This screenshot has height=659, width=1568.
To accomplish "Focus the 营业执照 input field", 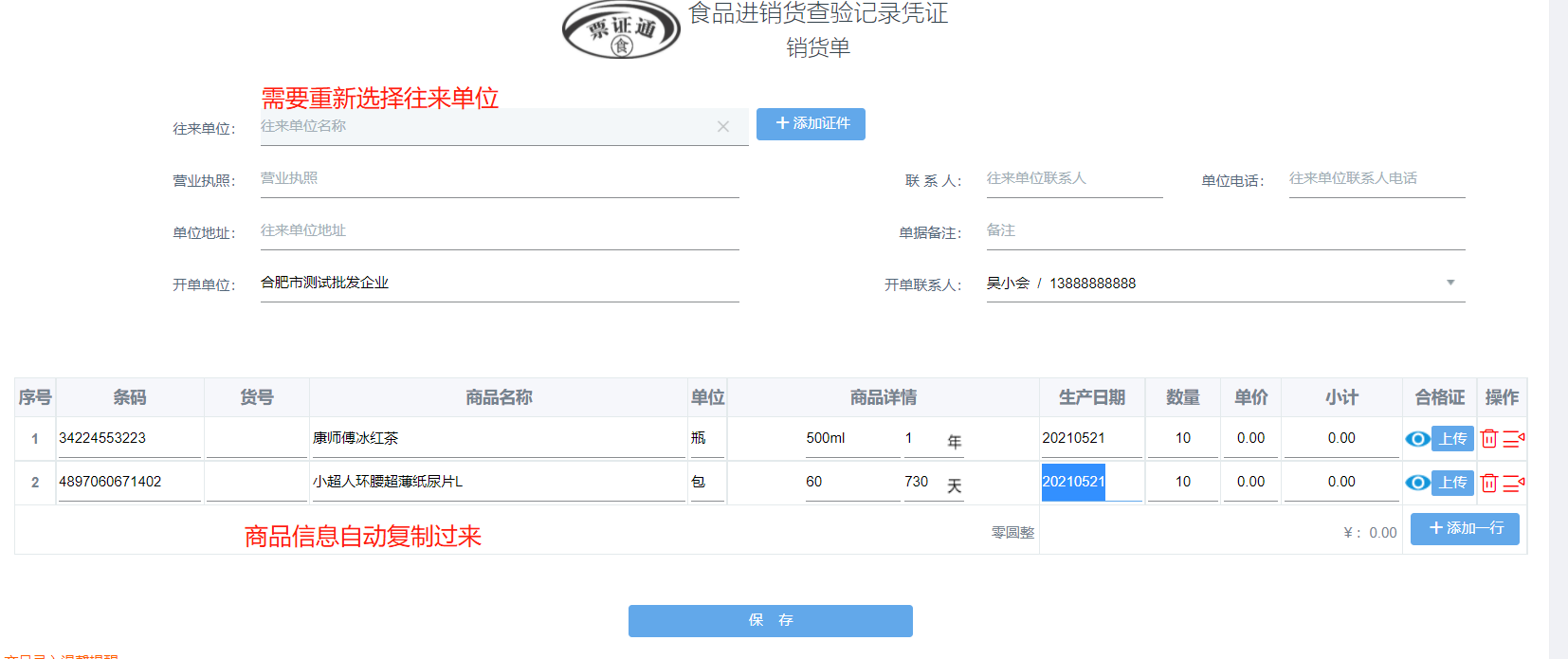I will tap(500, 178).
